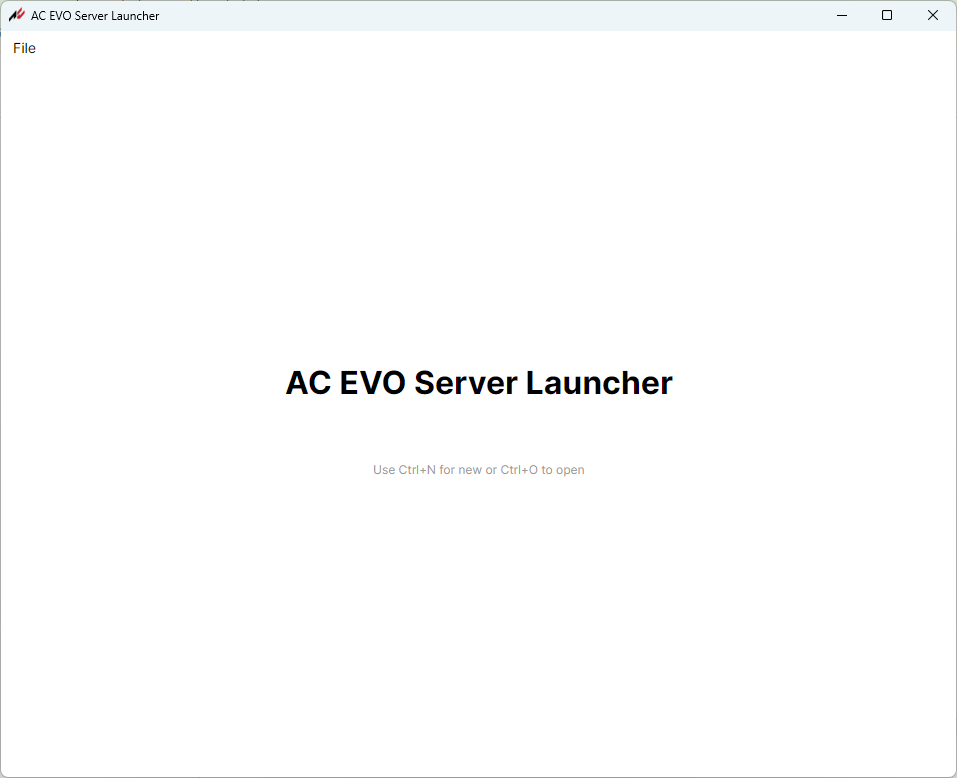The width and height of the screenshot is (957, 778).
Task: Click the Ctrl+N / Ctrl+O hint text
Action: pos(478,470)
